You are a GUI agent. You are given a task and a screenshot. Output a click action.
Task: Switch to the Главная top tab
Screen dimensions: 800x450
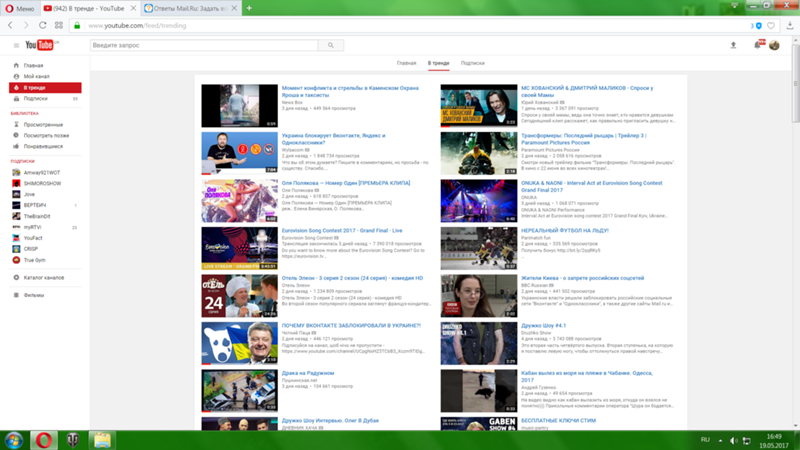[x=407, y=63]
